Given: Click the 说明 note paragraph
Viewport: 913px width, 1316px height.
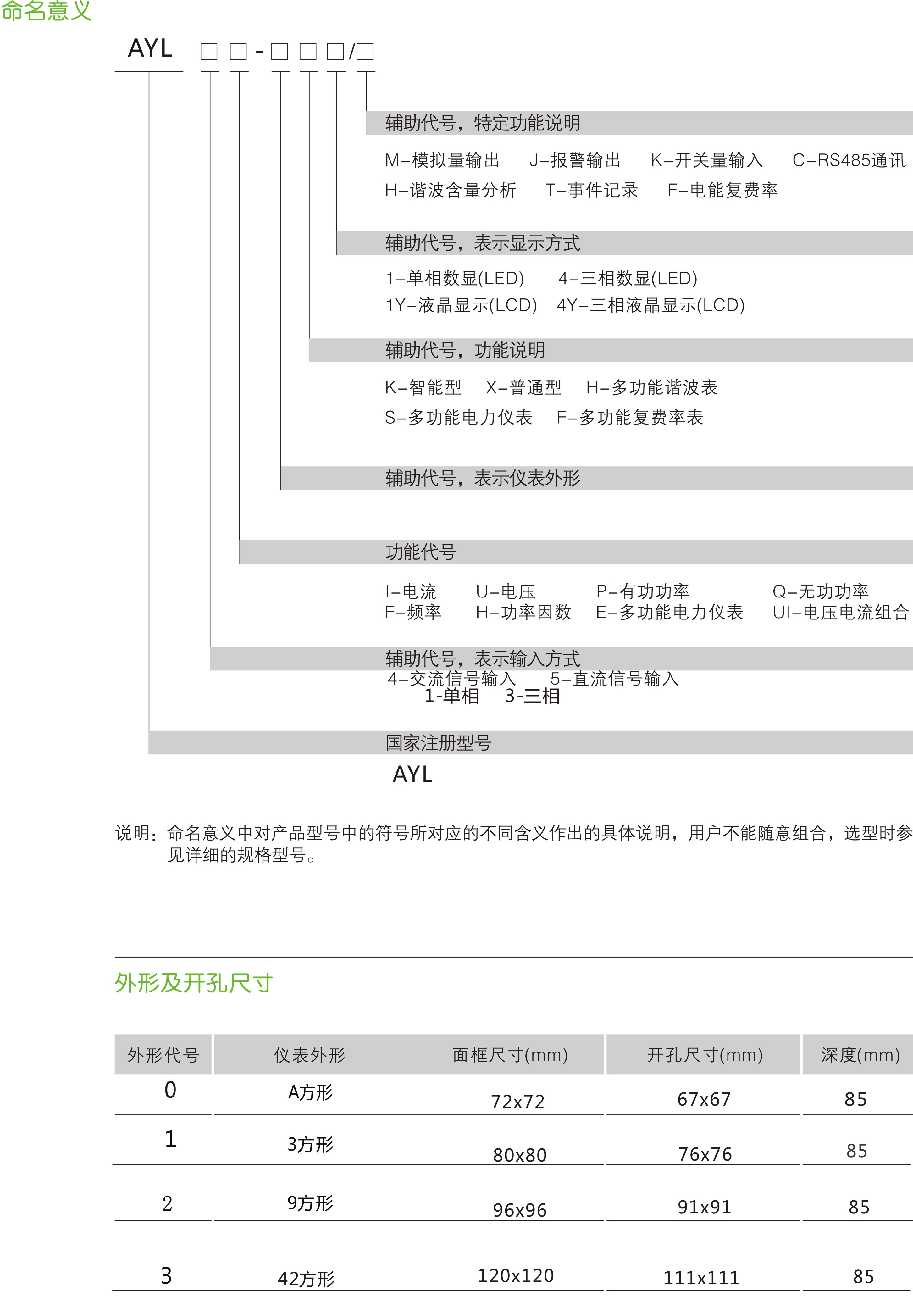Looking at the screenshot, I should coord(514,844).
